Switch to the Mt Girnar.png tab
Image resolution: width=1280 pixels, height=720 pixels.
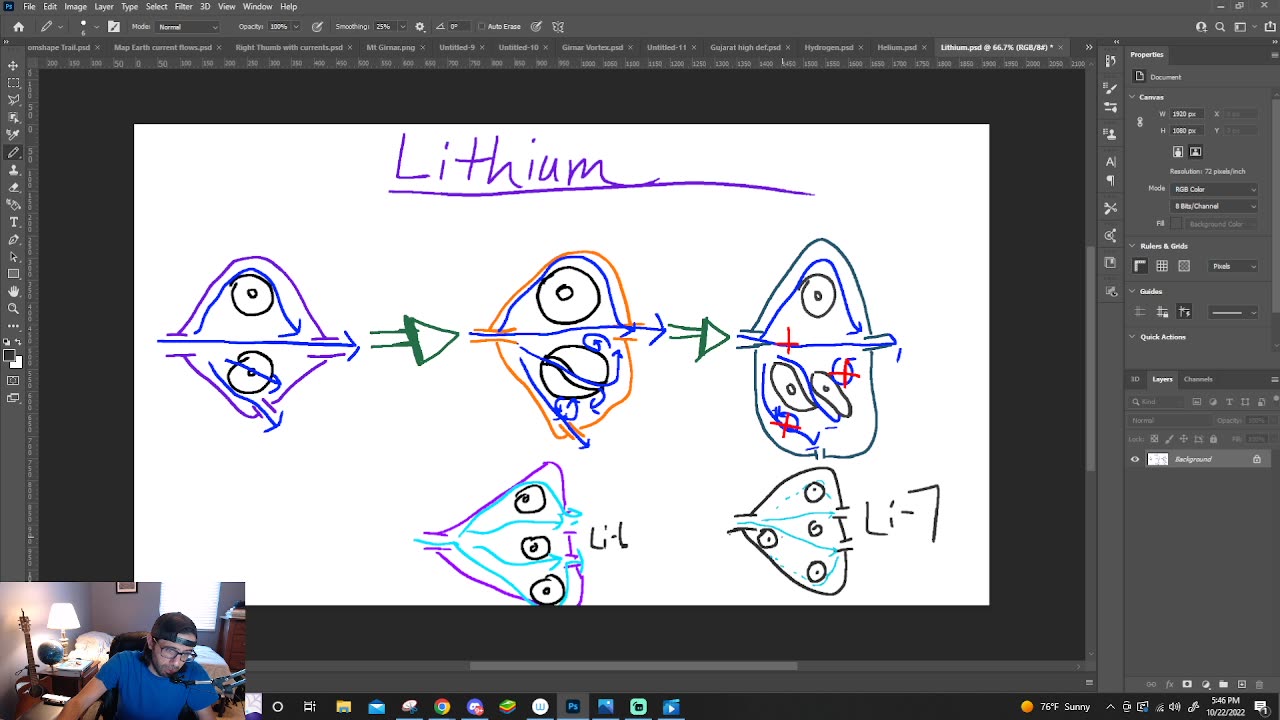(390, 47)
